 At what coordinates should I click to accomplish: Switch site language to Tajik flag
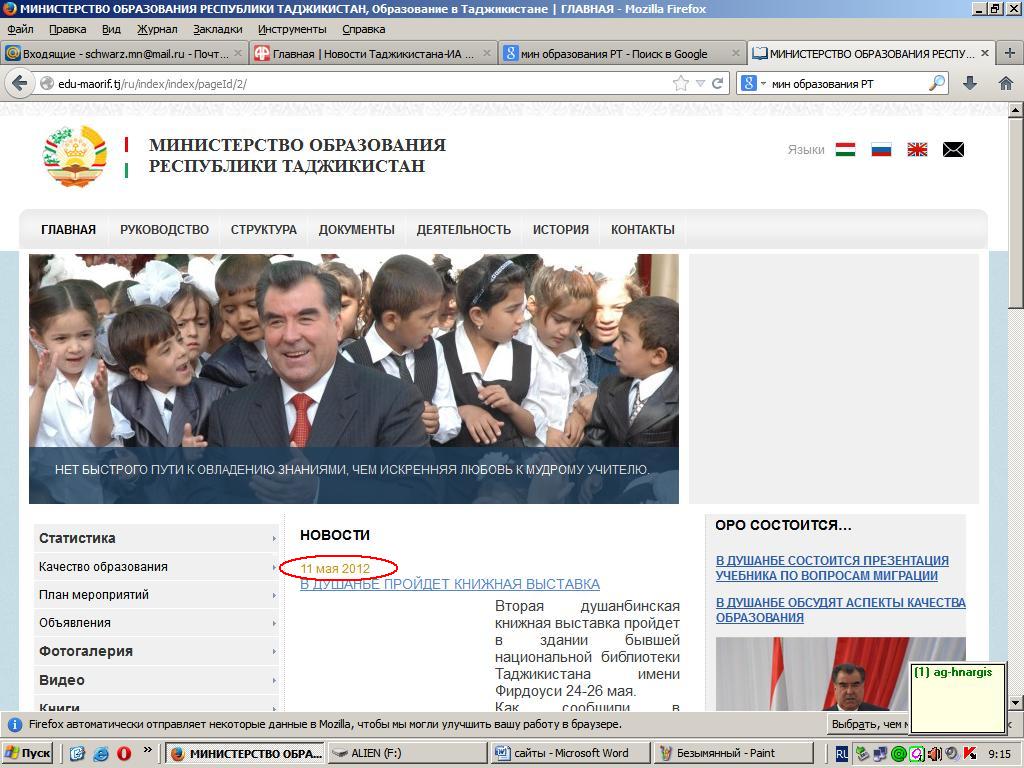click(x=845, y=150)
